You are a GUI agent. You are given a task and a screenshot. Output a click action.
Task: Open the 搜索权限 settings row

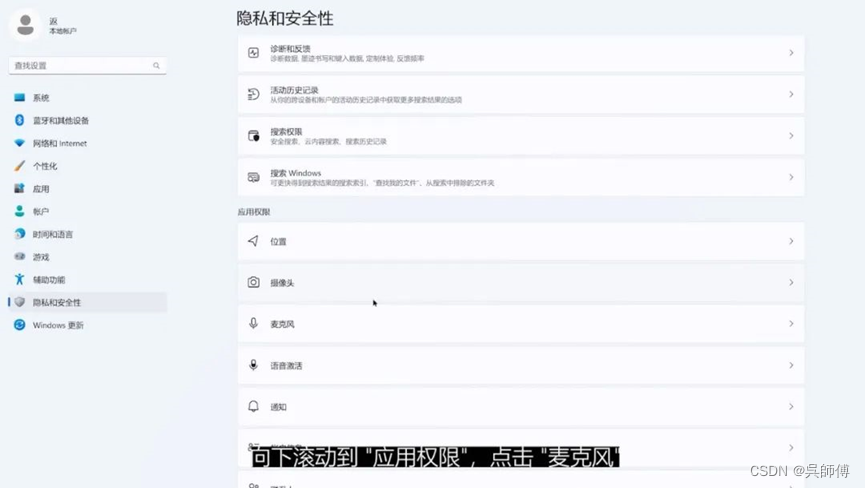(521, 136)
